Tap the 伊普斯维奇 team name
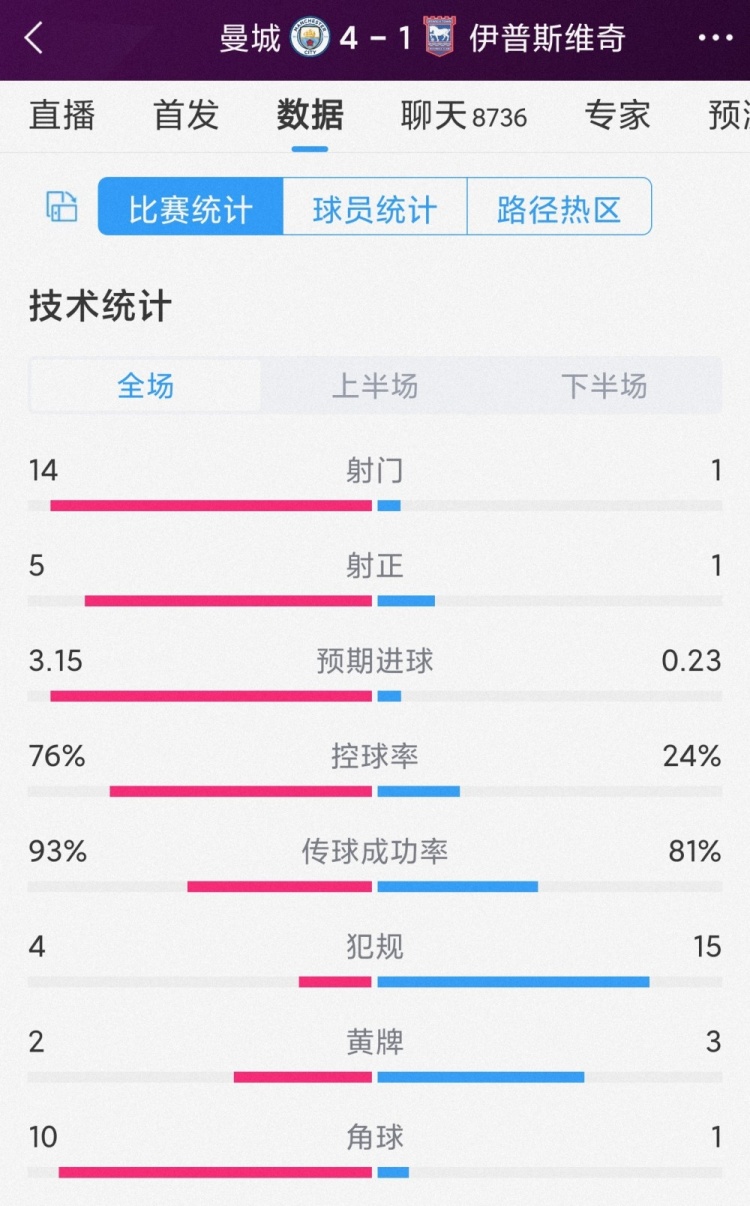 pyautogui.click(x=548, y=38)
